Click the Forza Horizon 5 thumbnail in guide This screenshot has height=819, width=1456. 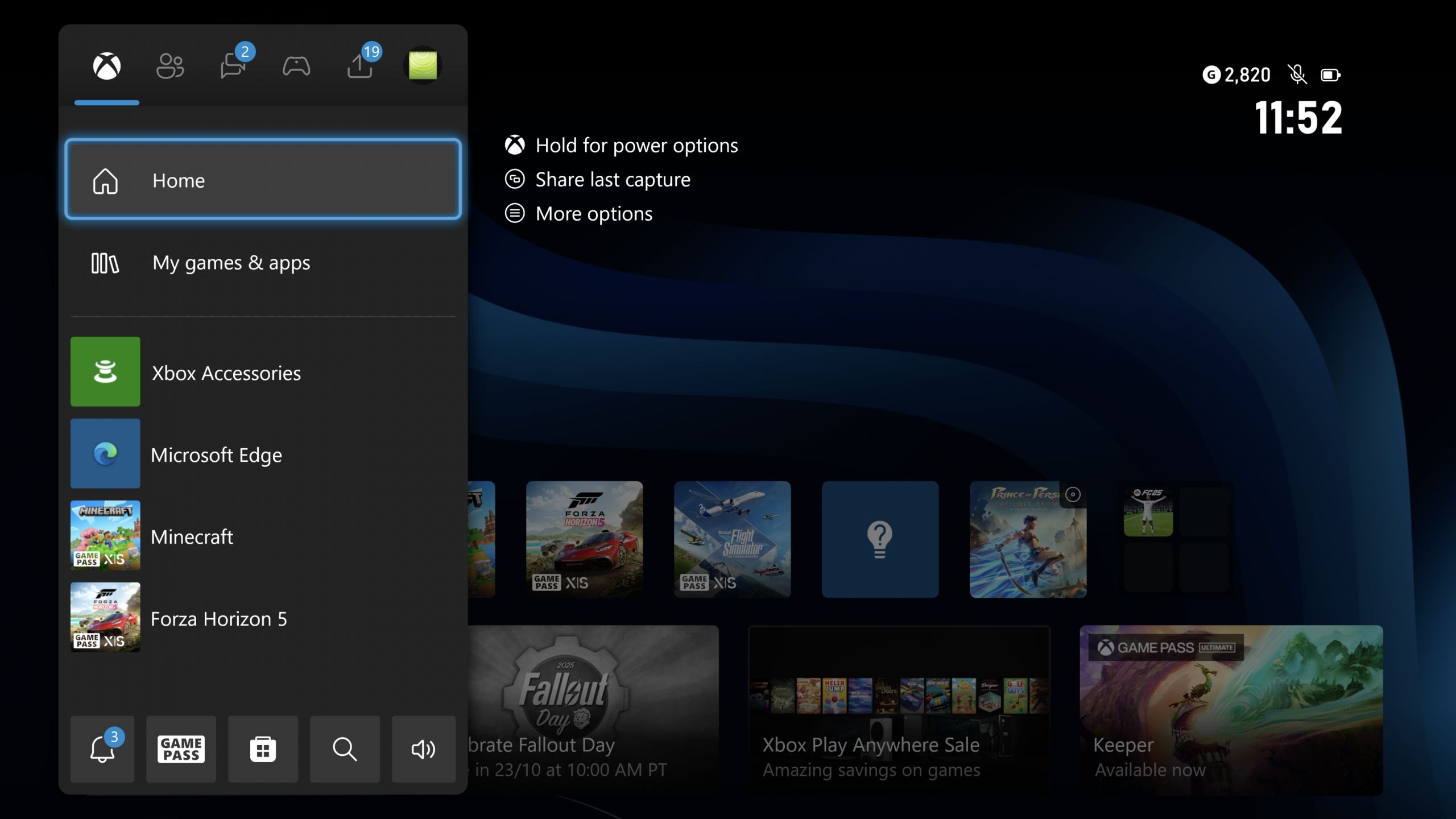pos(105,618)
